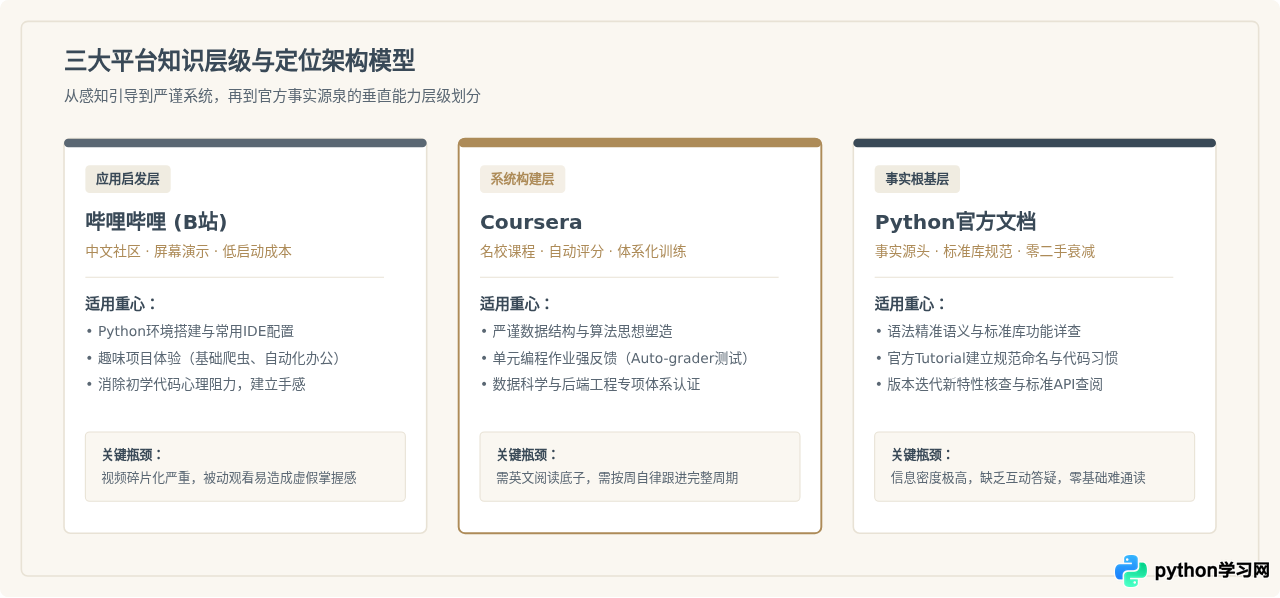This screenshot has width=1280, height=598.
Task: Click the bullet 严谨数据结构与算法思想塑造
Action: 577,331
